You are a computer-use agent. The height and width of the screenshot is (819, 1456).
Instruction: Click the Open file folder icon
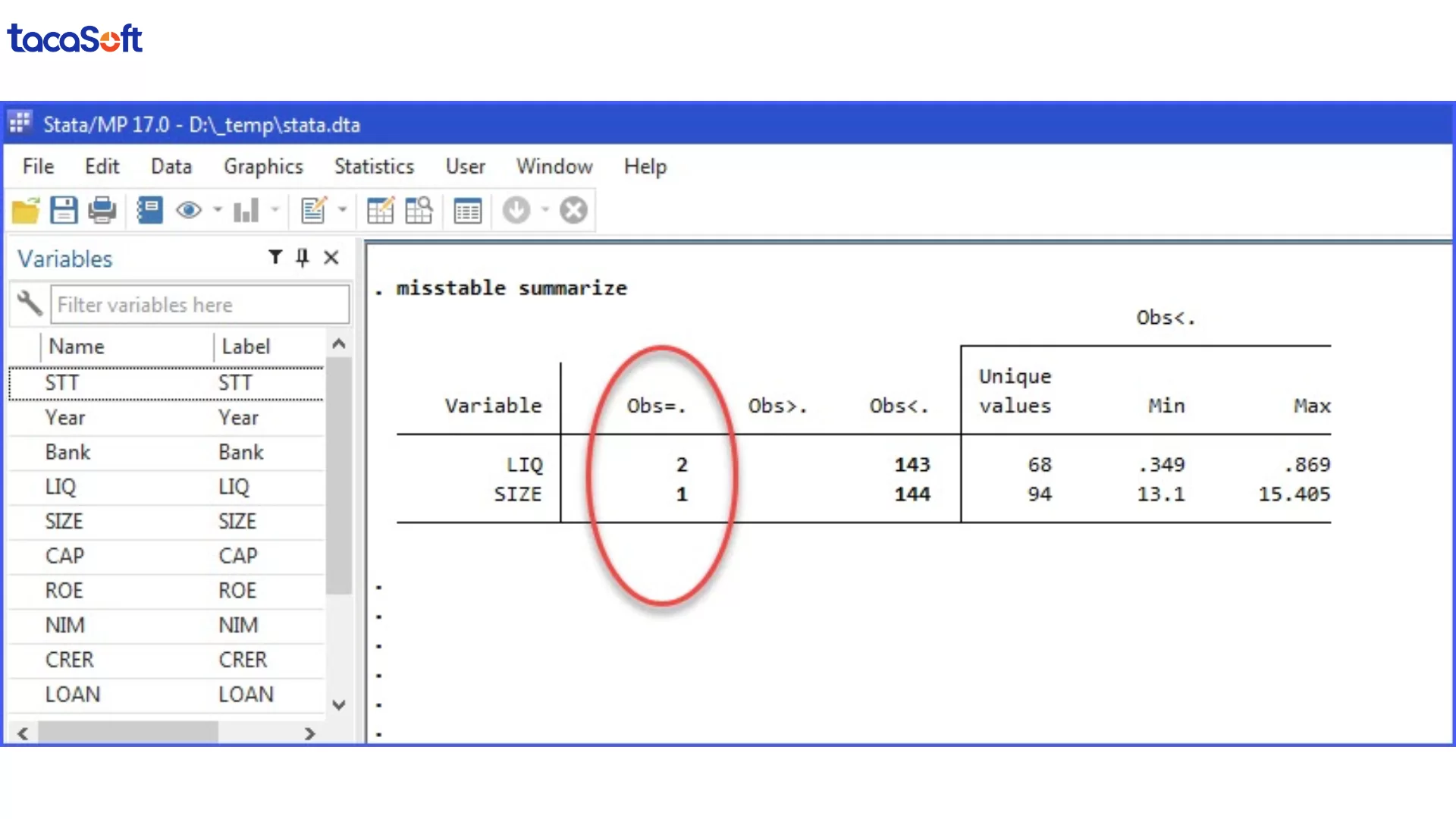(x=26, y=211)
